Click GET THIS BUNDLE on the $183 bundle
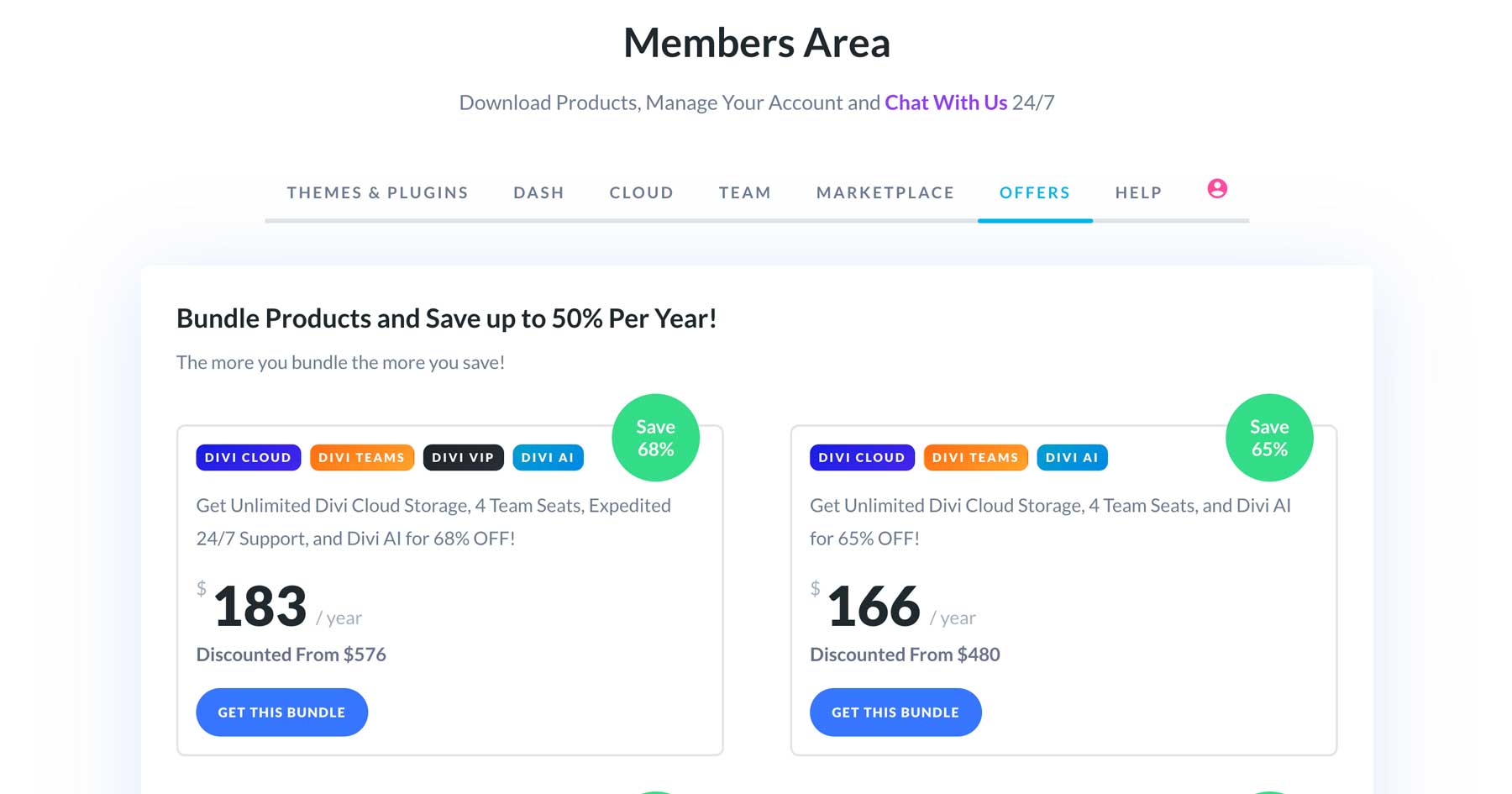 pyautogui.click(x=281, y=712)
